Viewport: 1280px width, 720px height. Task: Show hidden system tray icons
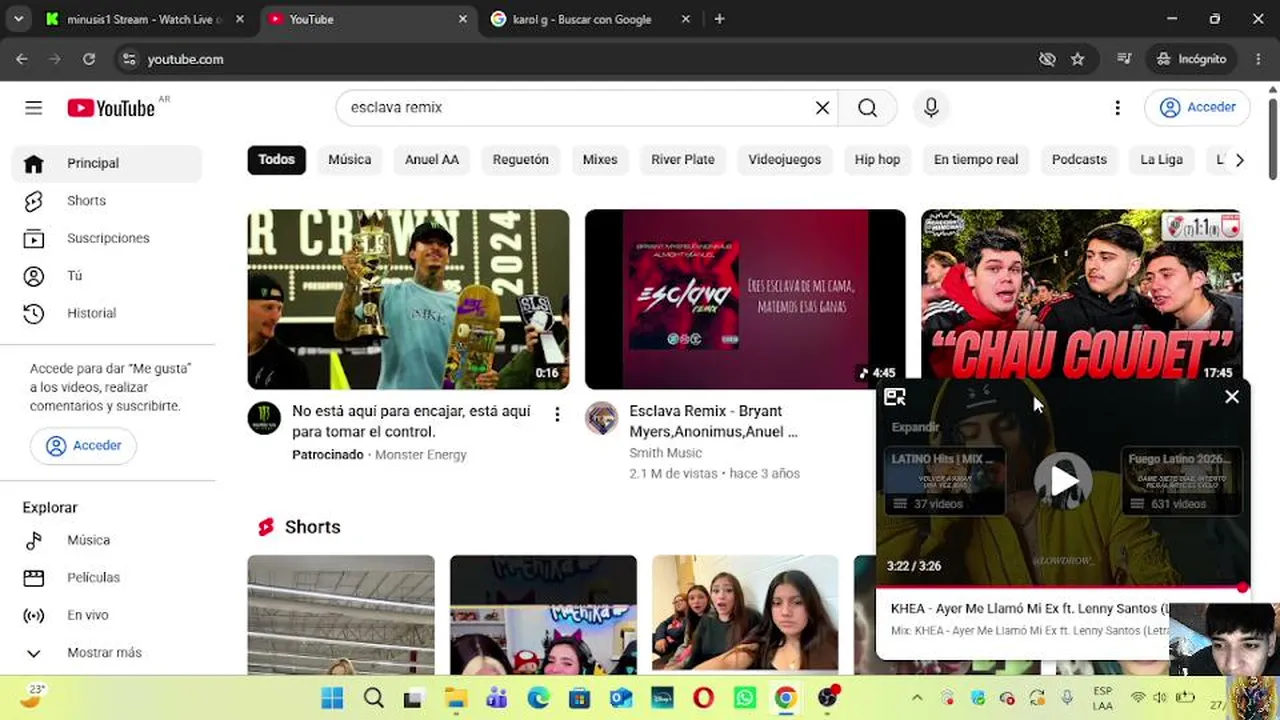click(917, 698)
